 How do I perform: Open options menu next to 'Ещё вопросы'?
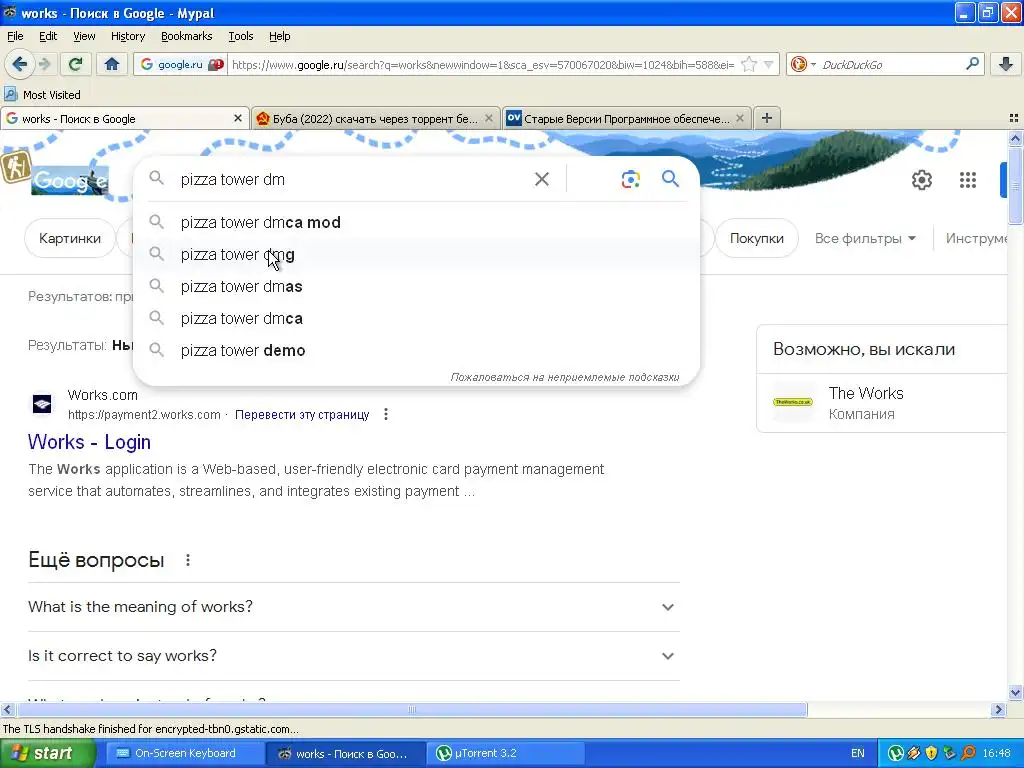187,560
